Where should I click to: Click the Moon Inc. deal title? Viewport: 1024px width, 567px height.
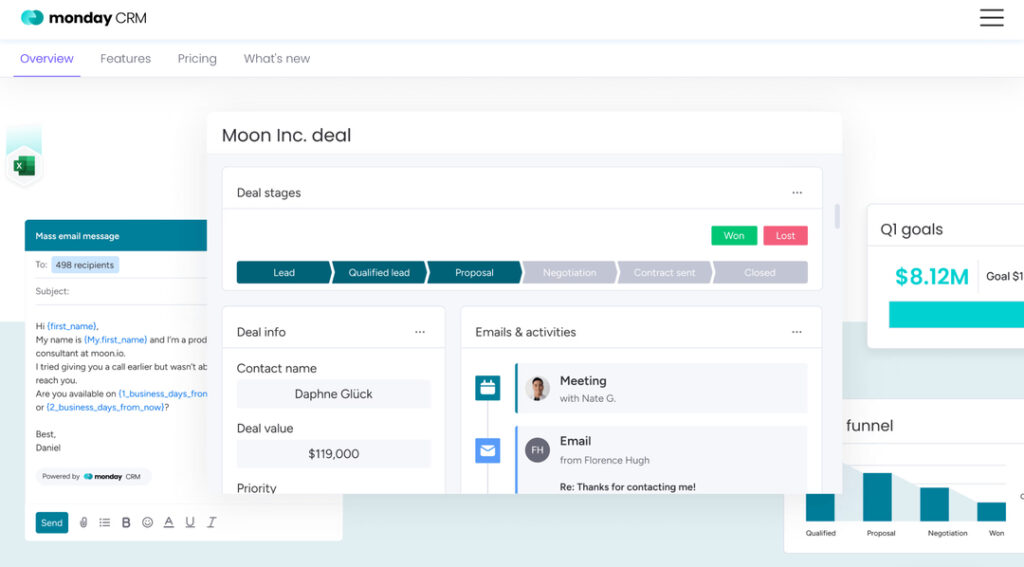[x=287, y=135]
